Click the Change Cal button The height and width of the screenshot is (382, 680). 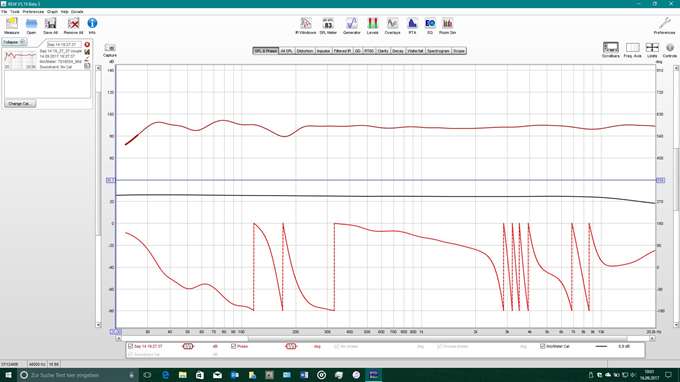(x=20, y=104)
